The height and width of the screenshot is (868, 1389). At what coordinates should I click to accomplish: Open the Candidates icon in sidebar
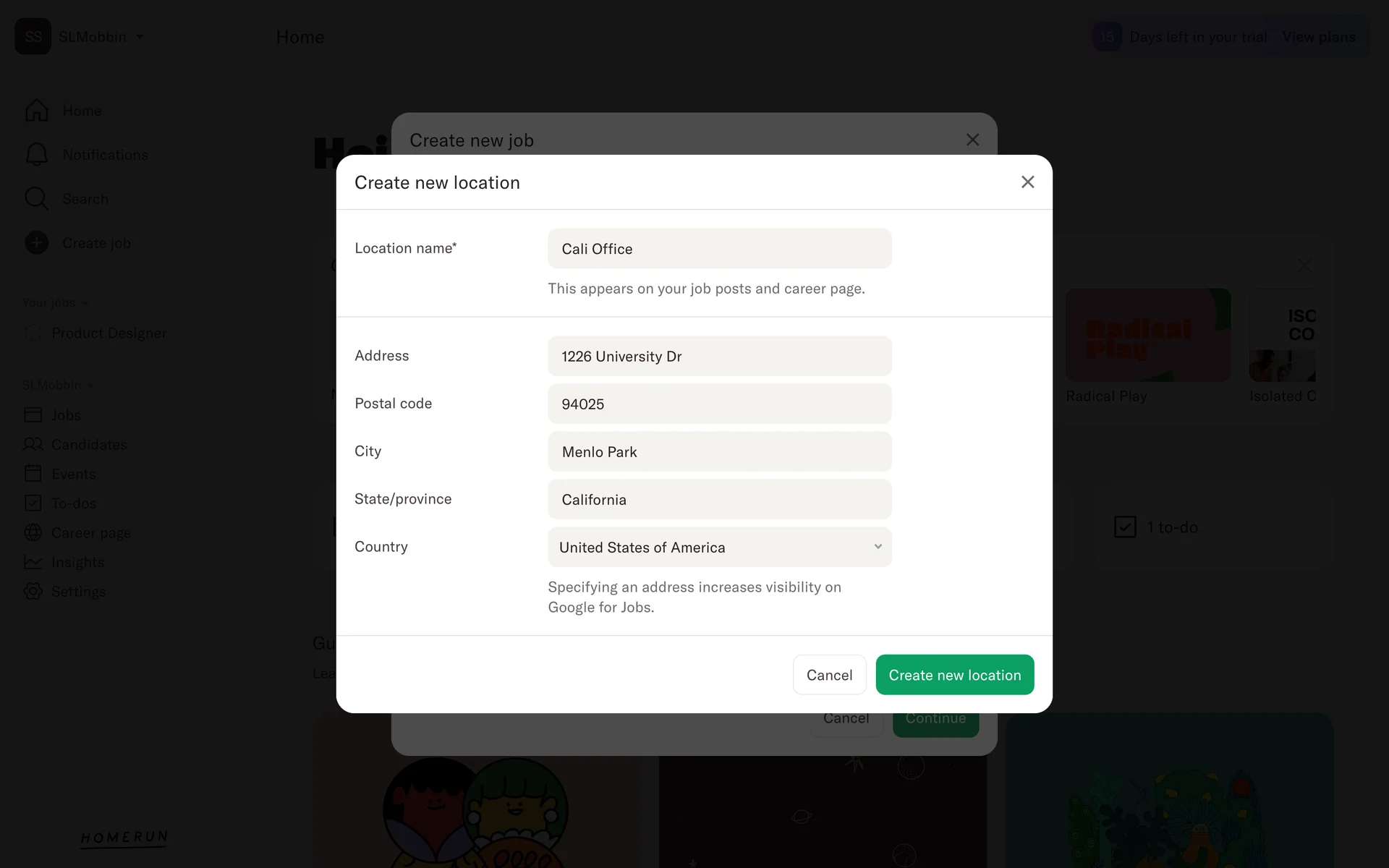(x=33, y=444)
